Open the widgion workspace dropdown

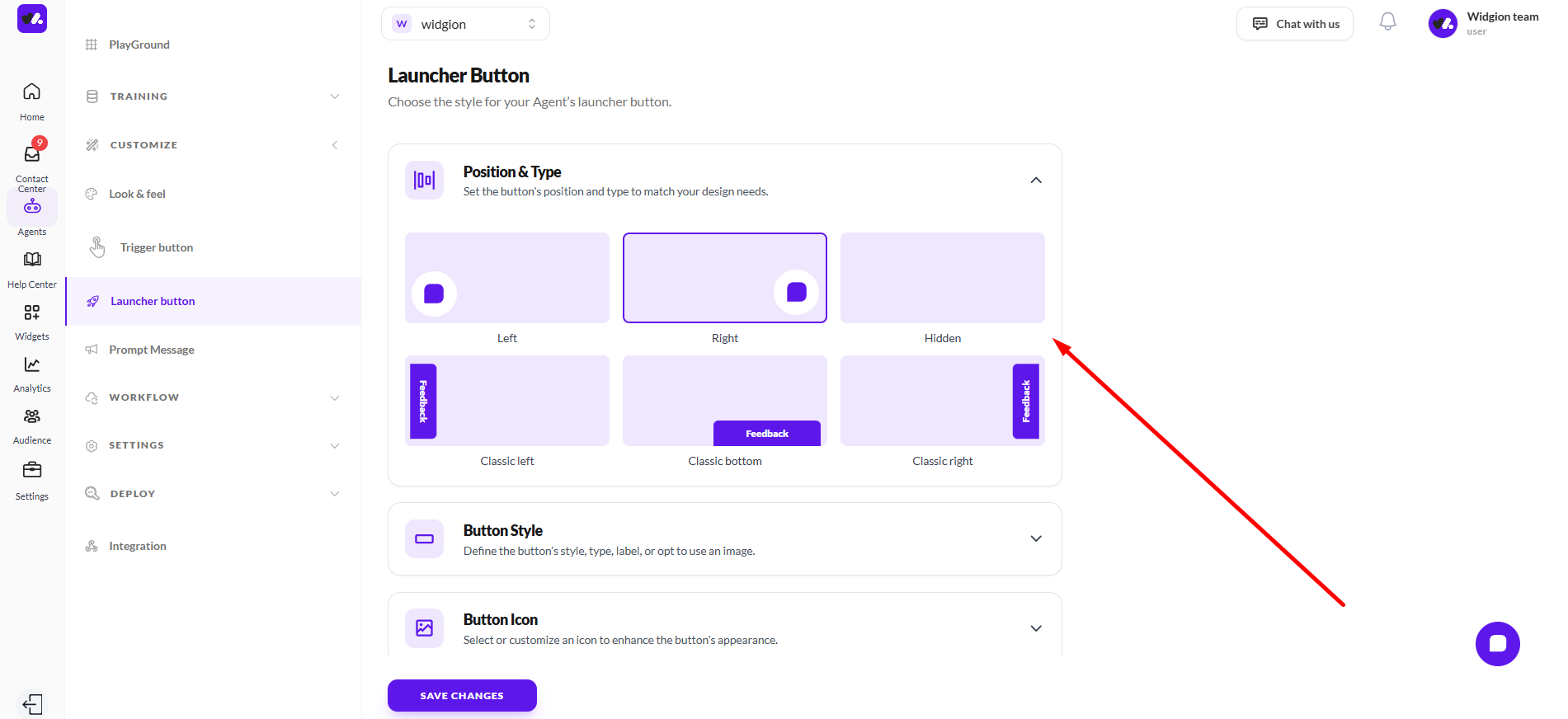pyautogui.click(x=465, y=24)
